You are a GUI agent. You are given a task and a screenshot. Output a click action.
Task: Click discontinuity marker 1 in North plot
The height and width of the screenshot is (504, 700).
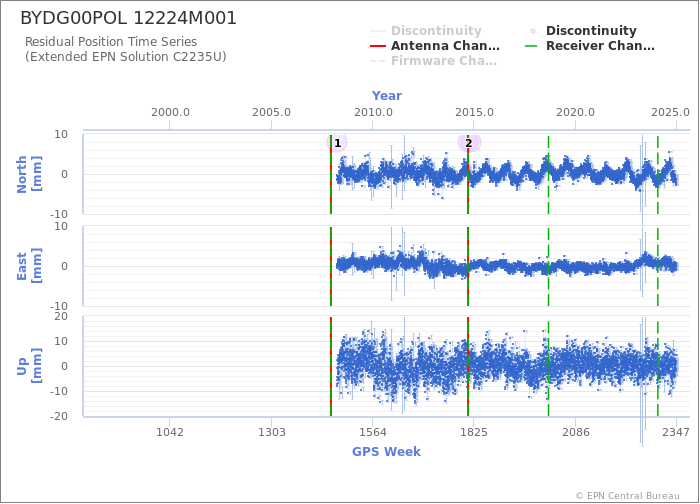pos(337,143)
